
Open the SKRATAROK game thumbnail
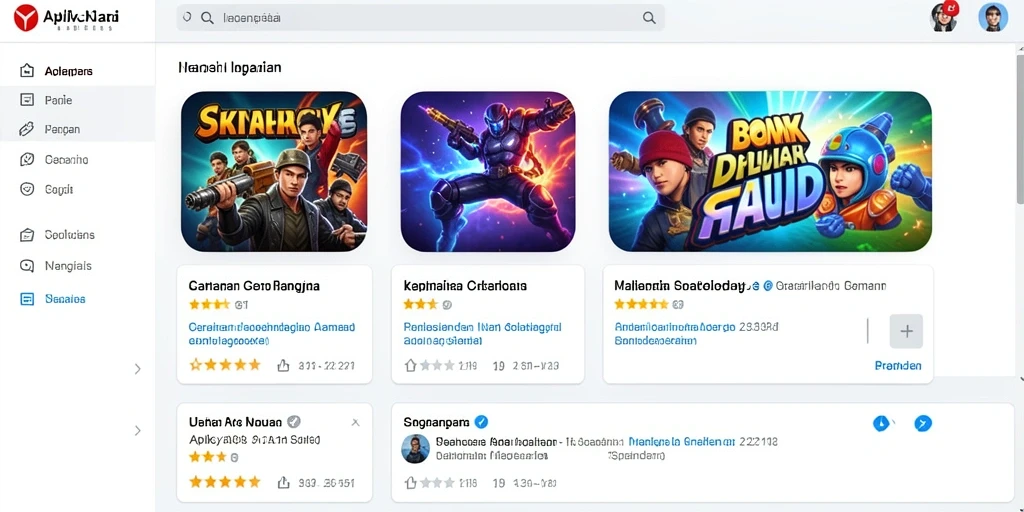click(x=274, y=171)
